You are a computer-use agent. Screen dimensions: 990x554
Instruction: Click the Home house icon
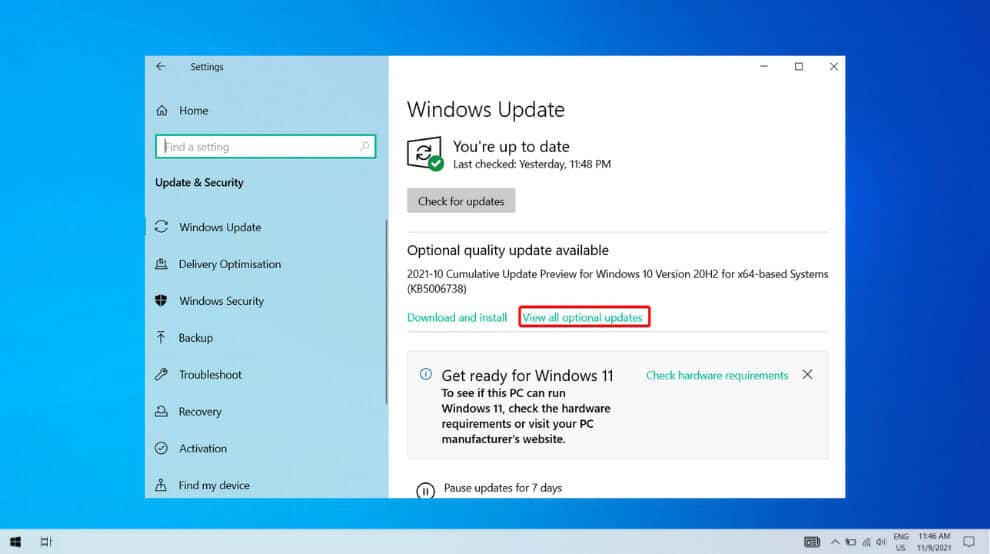click(x=162, y=111)
